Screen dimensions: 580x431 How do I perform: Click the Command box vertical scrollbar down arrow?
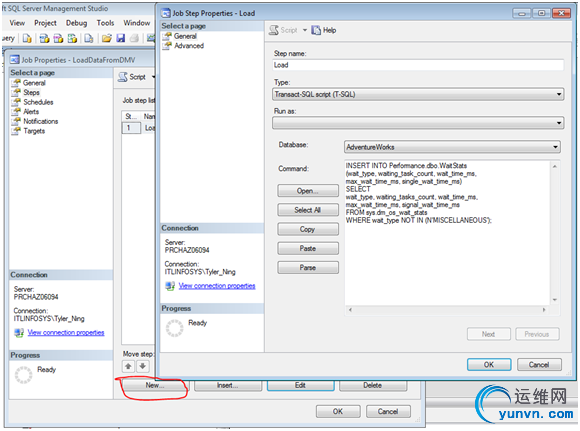click(555, 300)
